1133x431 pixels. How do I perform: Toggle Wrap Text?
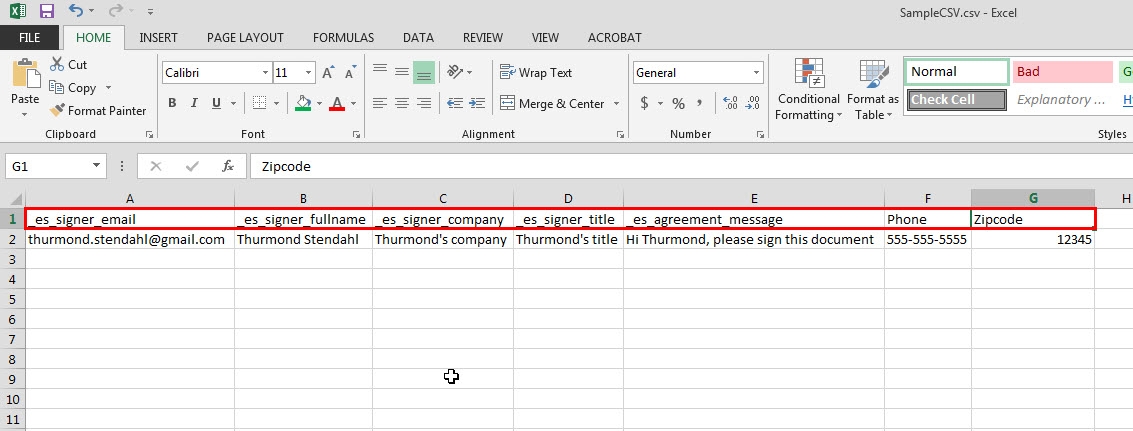pyautogui.click(x=536, y=72)
